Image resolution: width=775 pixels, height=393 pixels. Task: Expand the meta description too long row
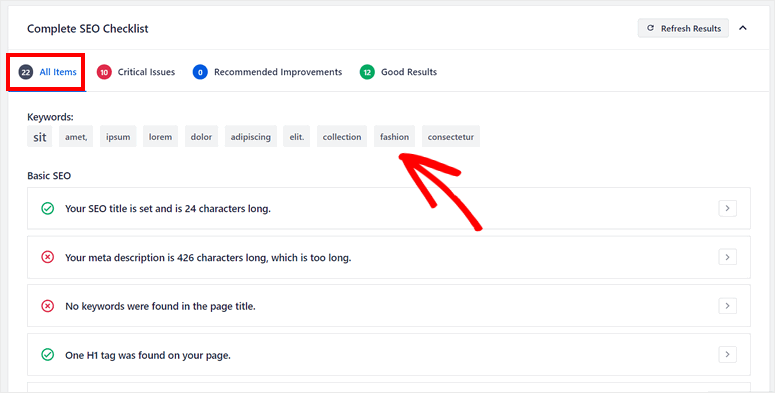(728, 257)
